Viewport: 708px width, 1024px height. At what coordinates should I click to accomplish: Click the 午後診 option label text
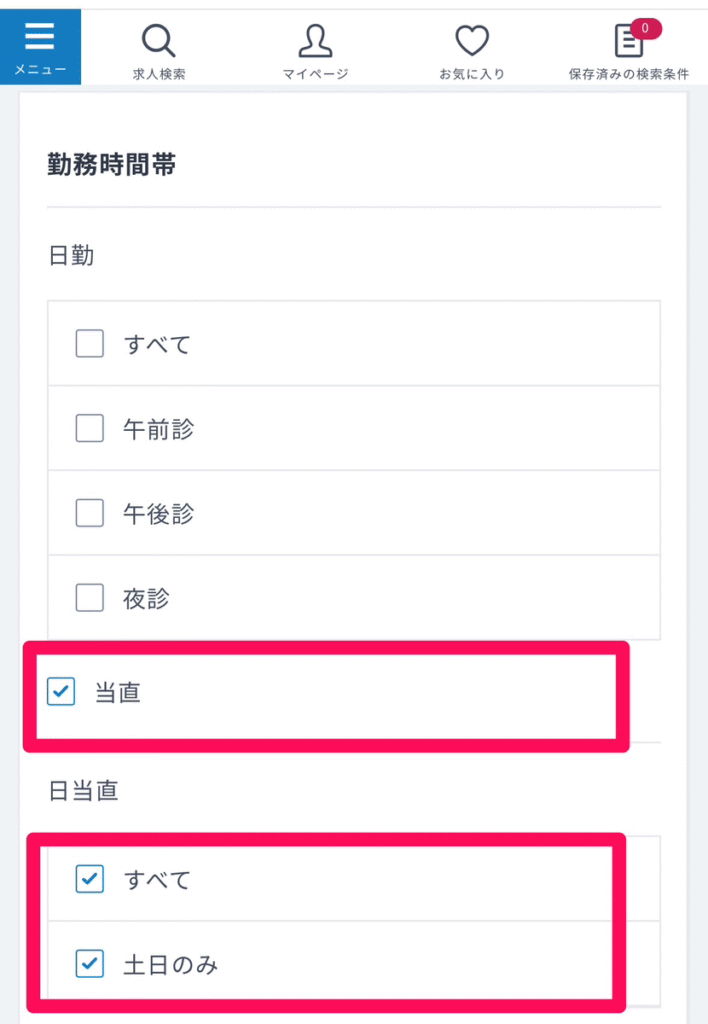point(159,514)
